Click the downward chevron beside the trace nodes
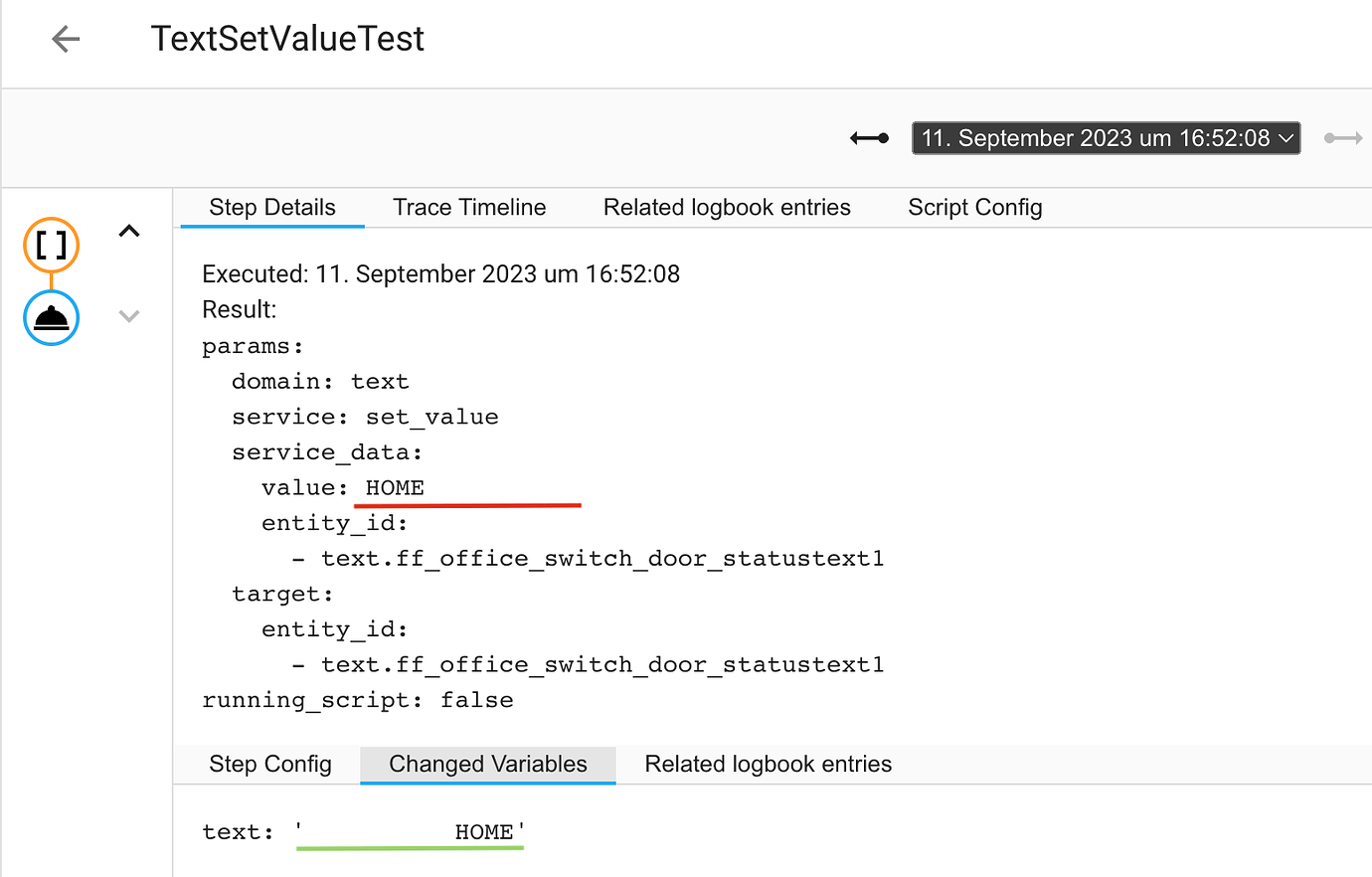This screenshot has height=877, width=1372. click(128, 316)
